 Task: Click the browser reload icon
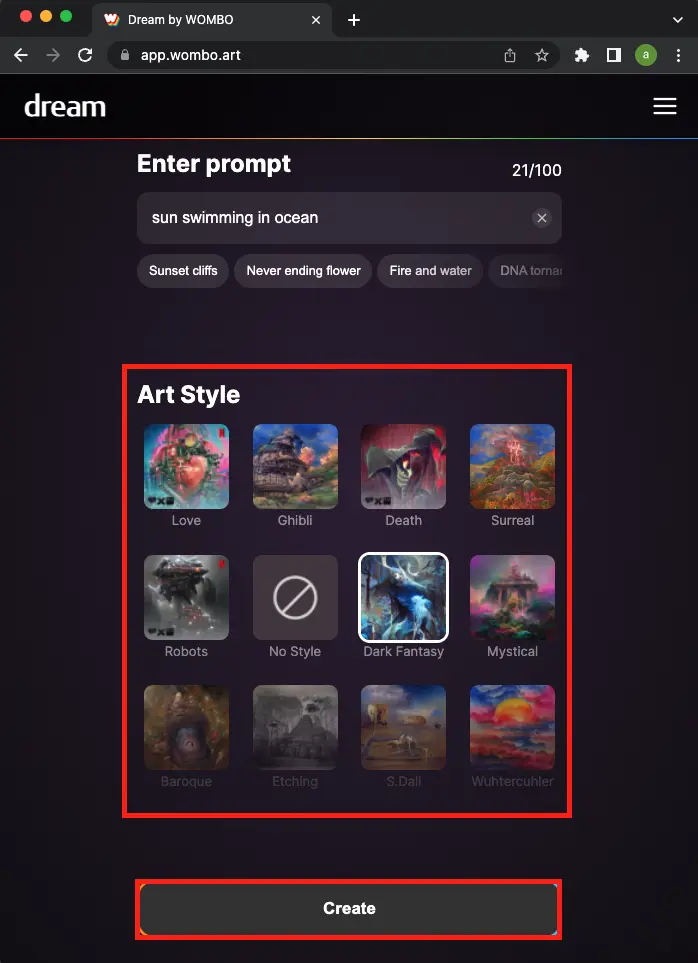click(x=85, y=55)
